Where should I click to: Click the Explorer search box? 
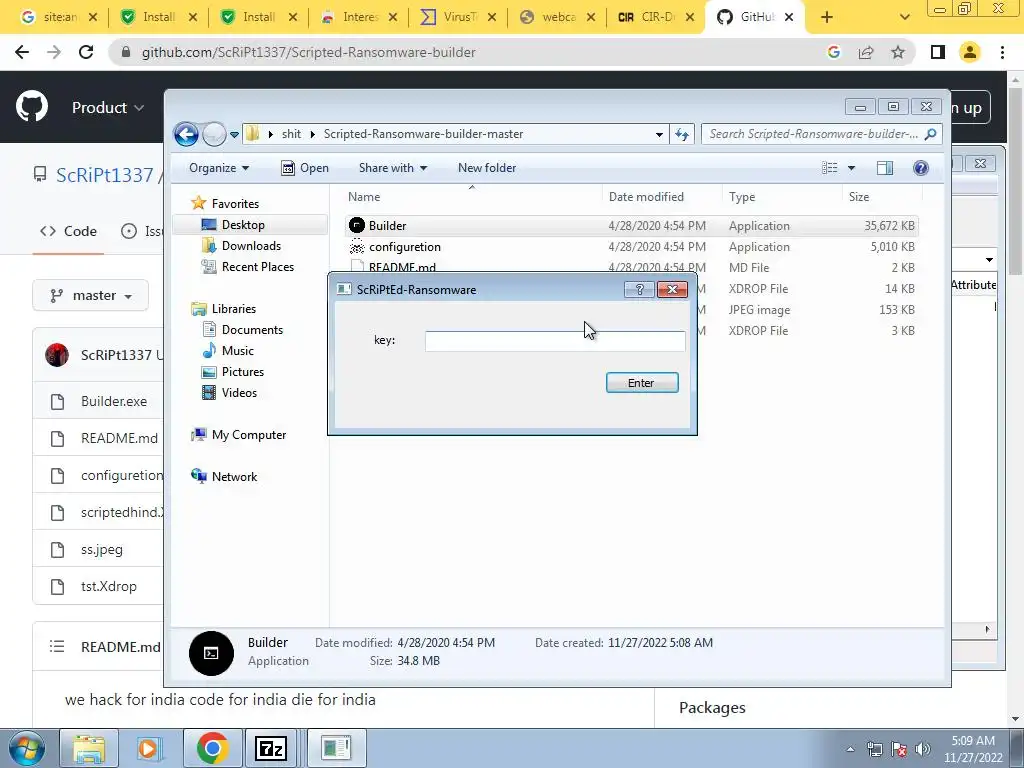coord(822,134)
